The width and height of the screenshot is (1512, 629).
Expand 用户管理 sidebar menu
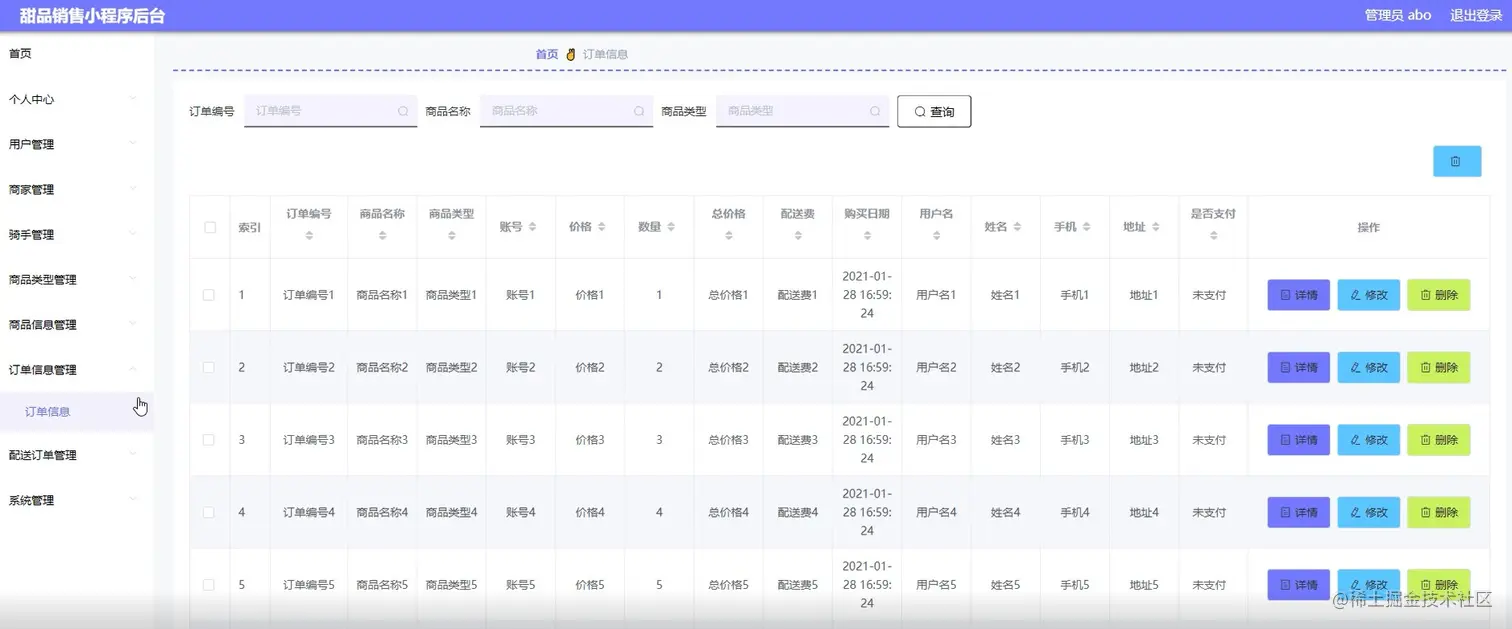77,144
